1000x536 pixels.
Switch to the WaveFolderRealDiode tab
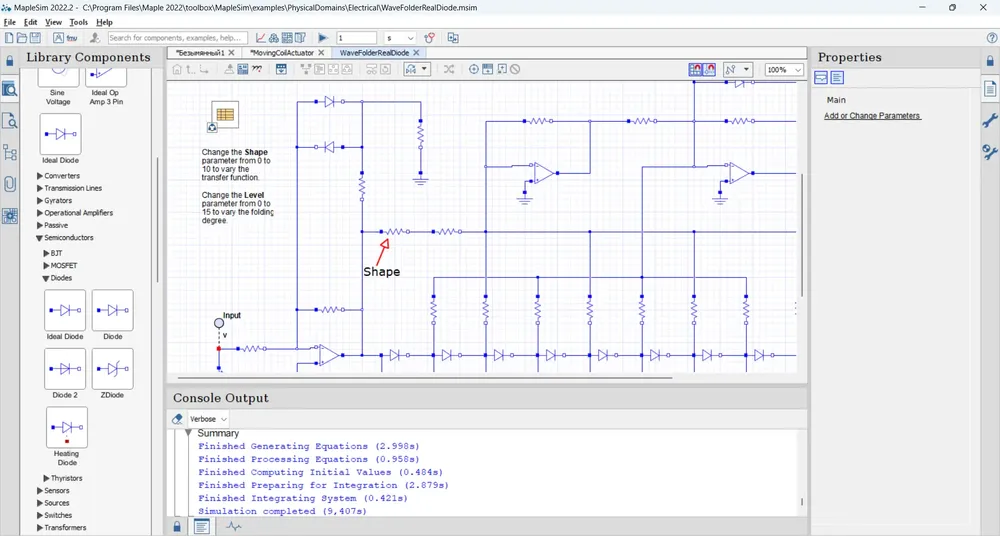point(374,53)
